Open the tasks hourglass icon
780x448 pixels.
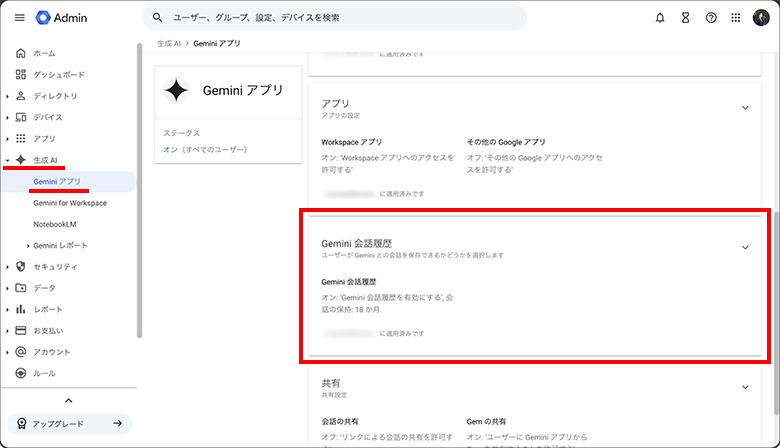click(x=685, y=18)
